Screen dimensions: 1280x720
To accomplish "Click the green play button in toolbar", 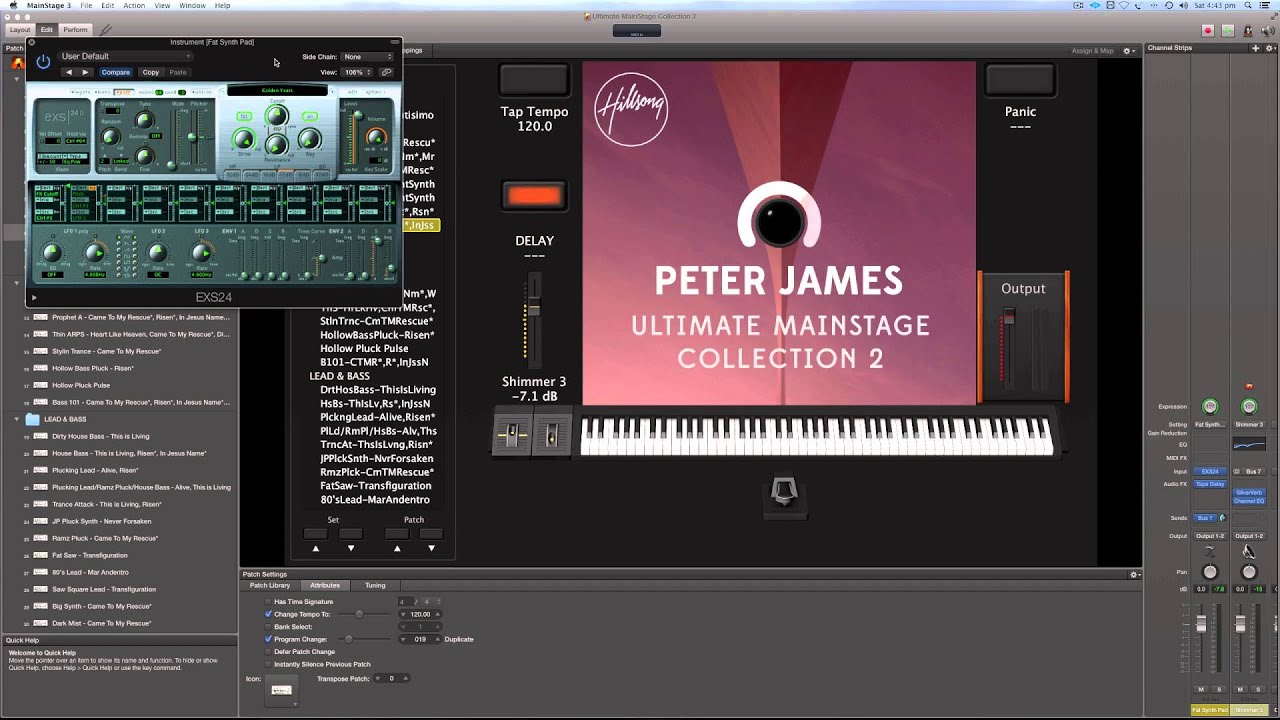I will click(x=1228, y=31).
